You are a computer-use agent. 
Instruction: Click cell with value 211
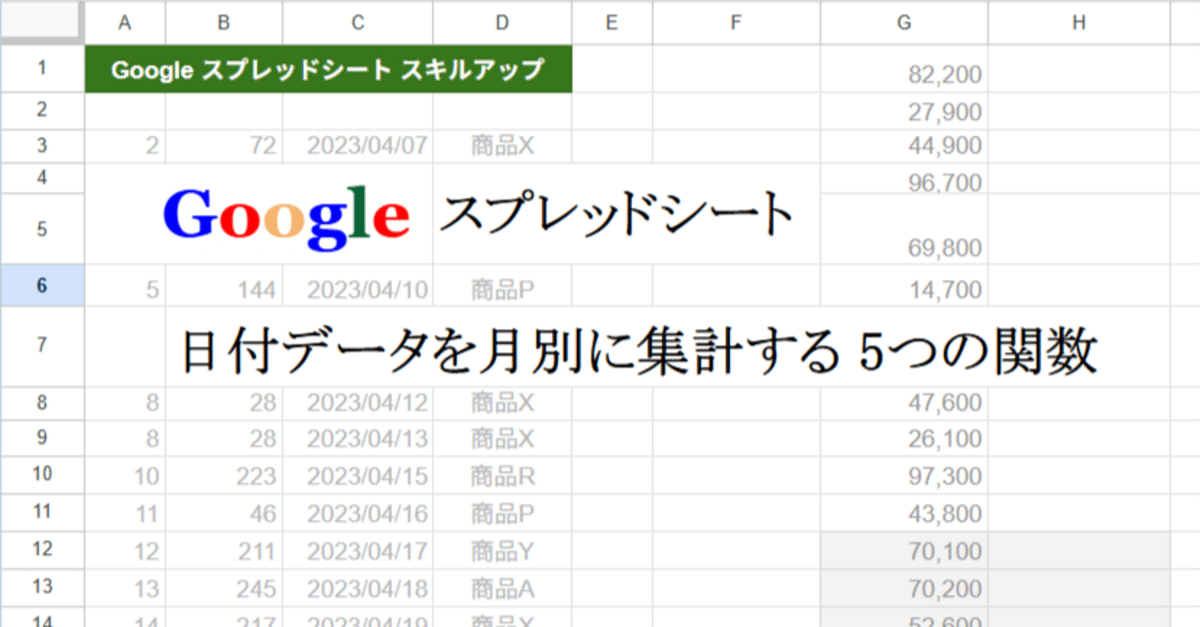coord(224,549)
